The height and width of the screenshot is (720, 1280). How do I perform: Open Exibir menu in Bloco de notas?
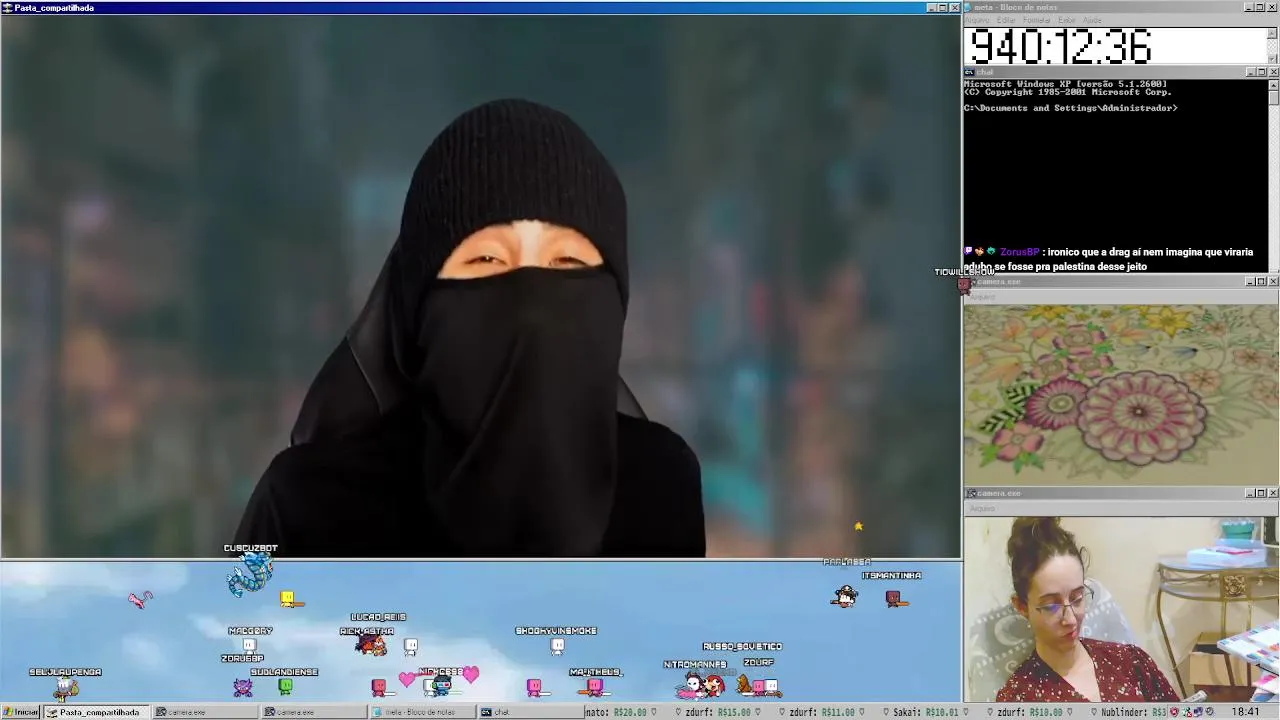[x=1067, y=20]
